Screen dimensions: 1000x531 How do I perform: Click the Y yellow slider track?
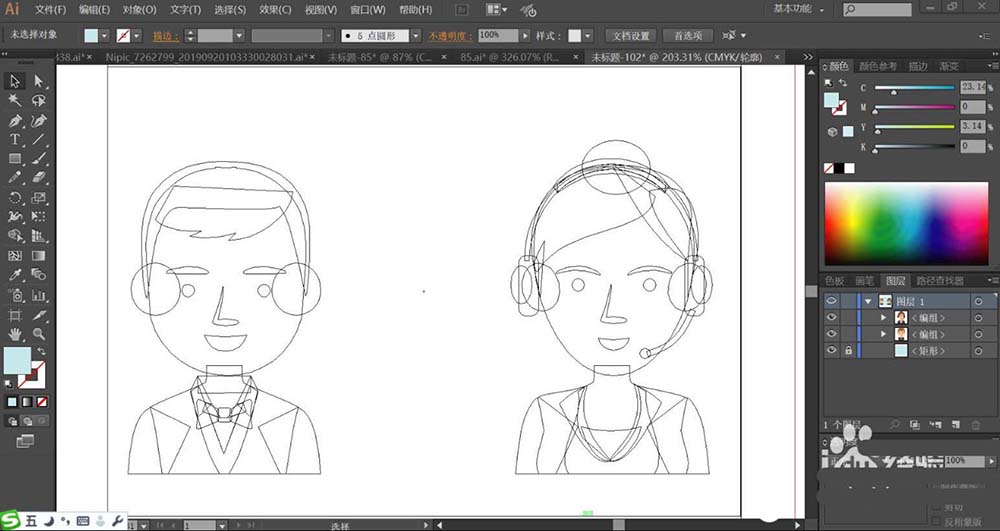point(915,126)
